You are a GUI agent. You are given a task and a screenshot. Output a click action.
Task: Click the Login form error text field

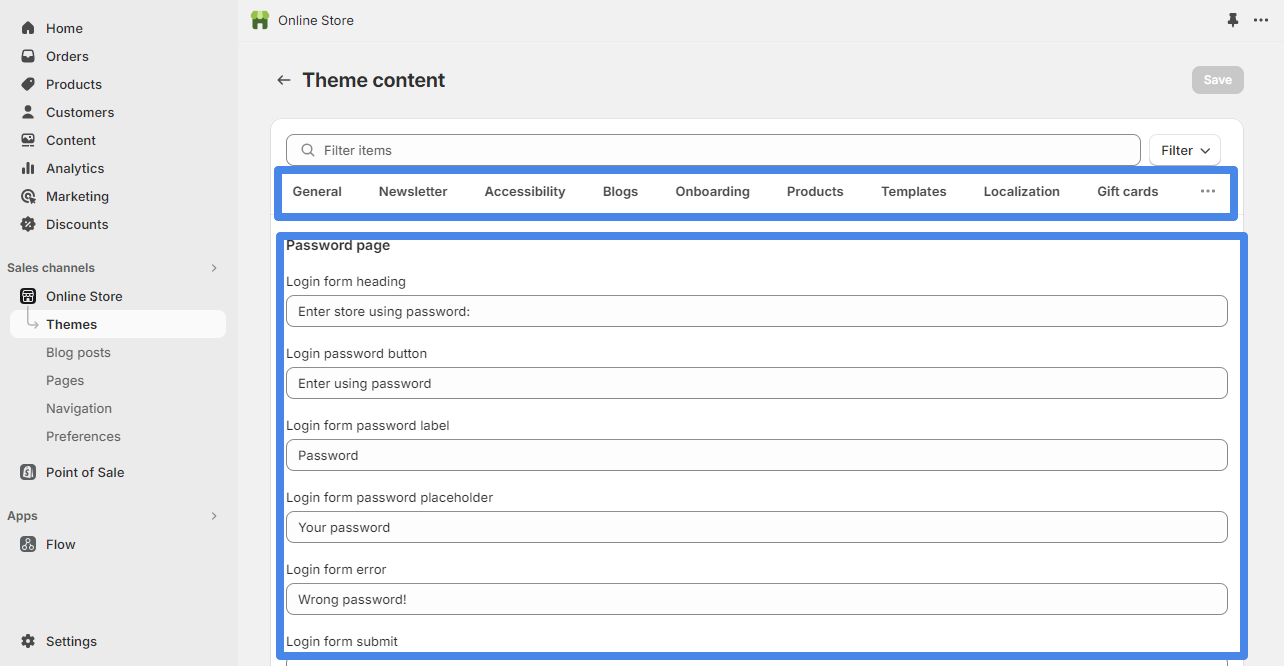756,599
